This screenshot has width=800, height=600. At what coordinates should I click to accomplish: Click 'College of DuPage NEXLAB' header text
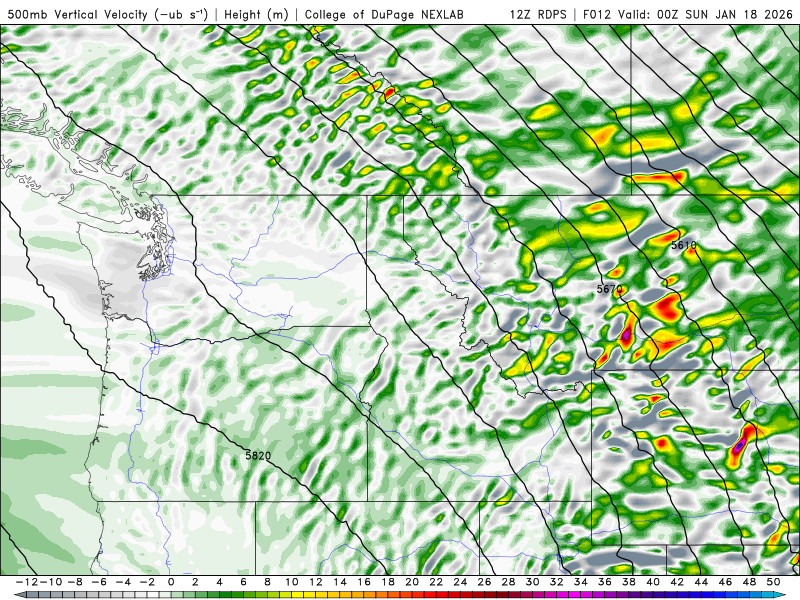(384, 14)
